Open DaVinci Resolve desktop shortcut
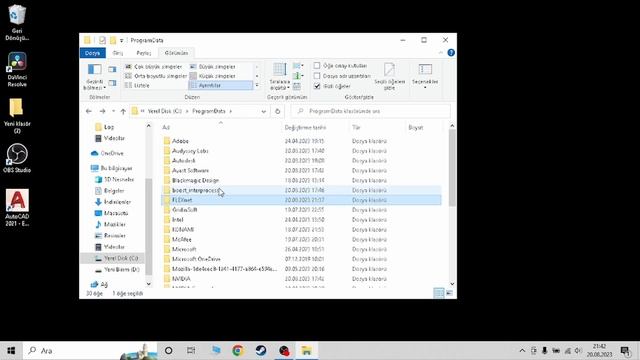This screenshot has height=360, width=640. (17, 69)
